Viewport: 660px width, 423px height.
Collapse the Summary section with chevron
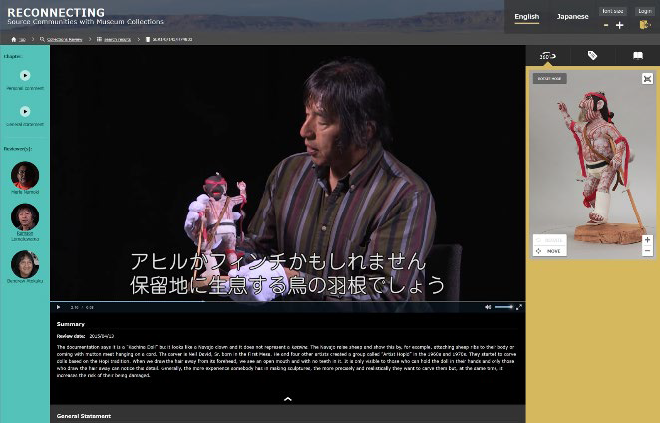point(287,398)
